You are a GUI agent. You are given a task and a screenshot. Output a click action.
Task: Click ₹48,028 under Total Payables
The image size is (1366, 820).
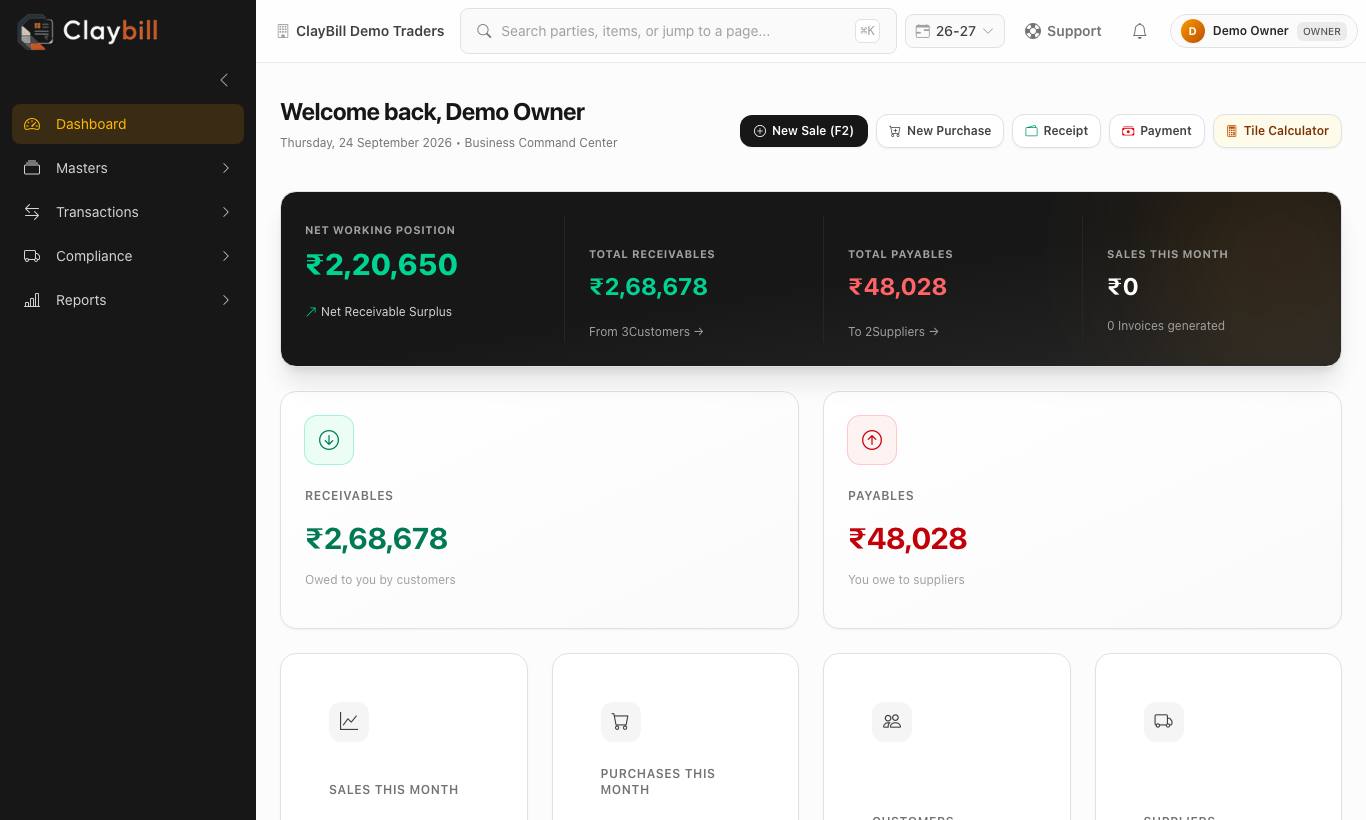(x=897, y=287)
